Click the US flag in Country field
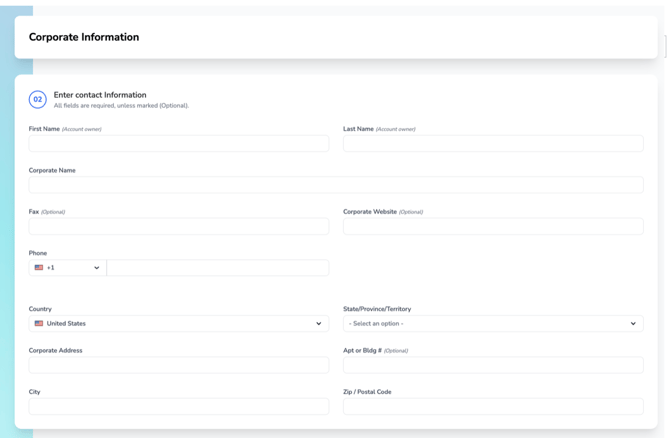Image resolution: width=670 pixels, height=438 pixels. click(39, 323)
